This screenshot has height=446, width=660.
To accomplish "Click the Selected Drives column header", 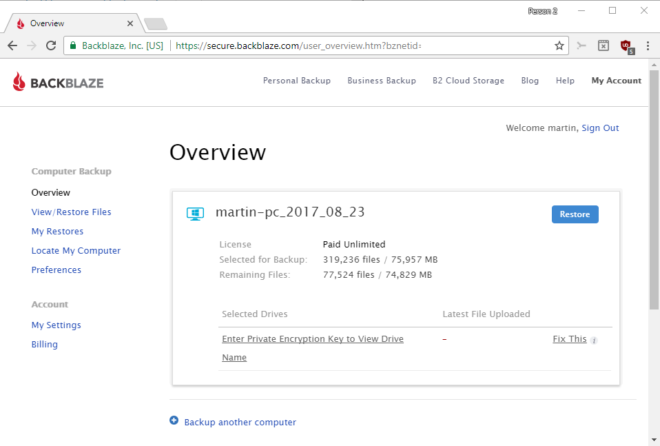I will point(255,314).
